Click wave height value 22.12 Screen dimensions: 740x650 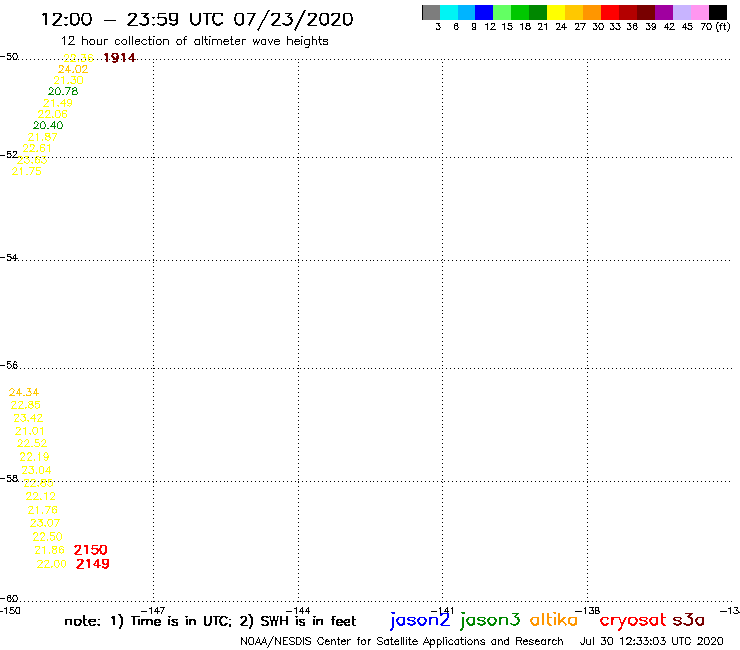(x=41, y=497)
